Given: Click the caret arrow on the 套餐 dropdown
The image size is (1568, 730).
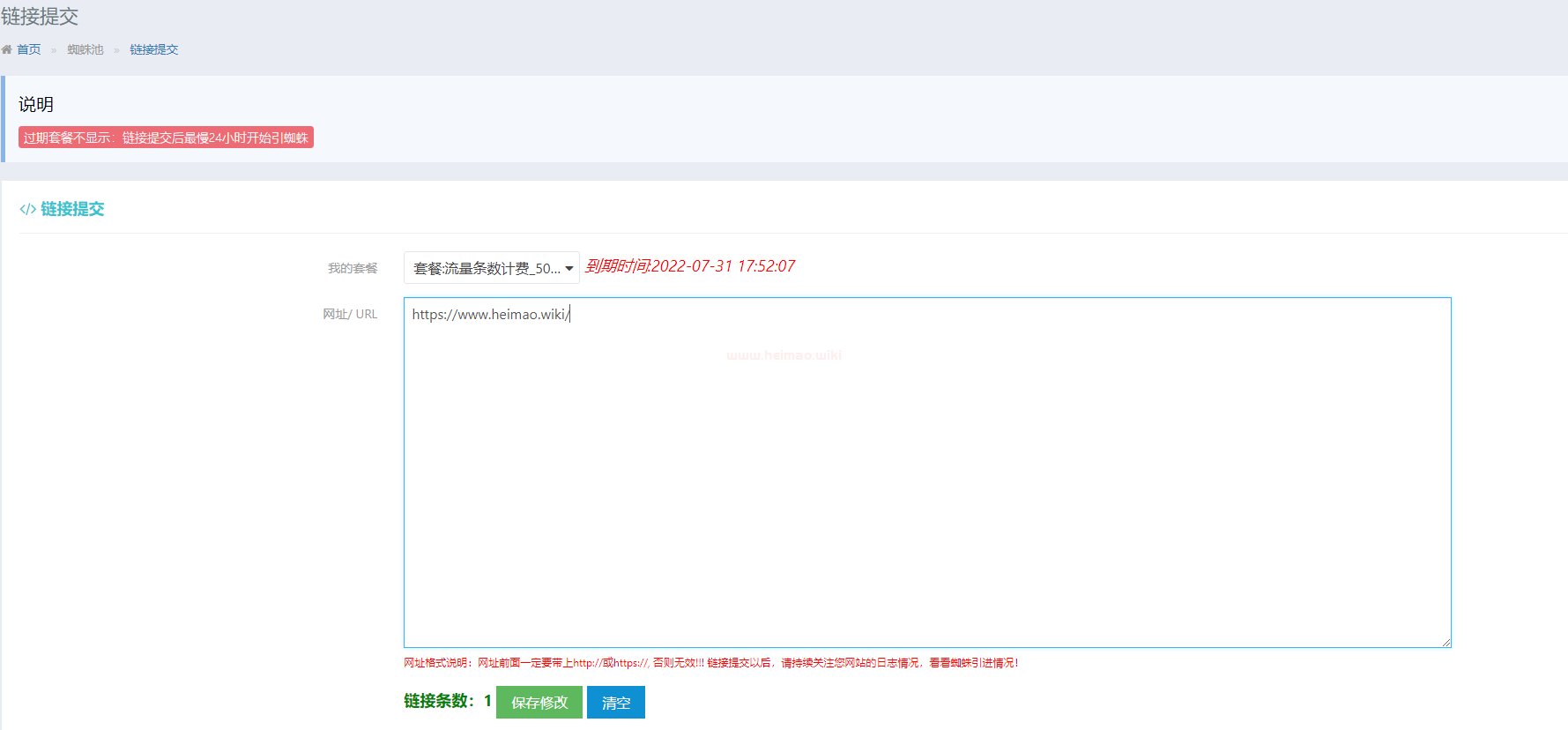Looking at the screenshot, I should click(569, 269).
